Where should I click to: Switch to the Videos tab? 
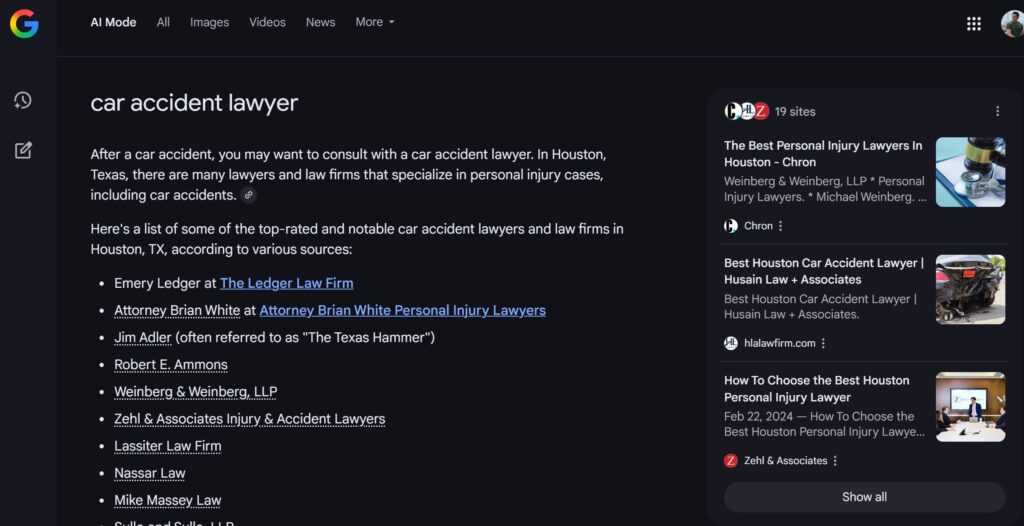point(267,22)
